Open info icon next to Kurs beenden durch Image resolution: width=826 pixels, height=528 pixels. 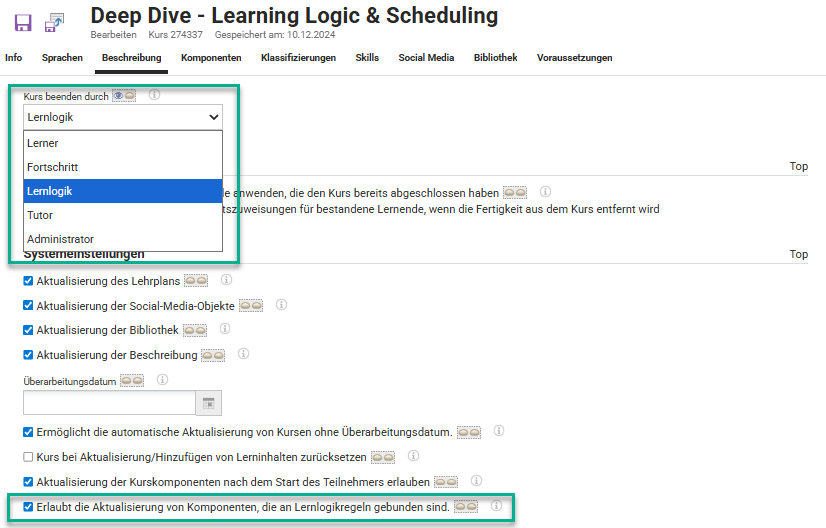(154, 95)
